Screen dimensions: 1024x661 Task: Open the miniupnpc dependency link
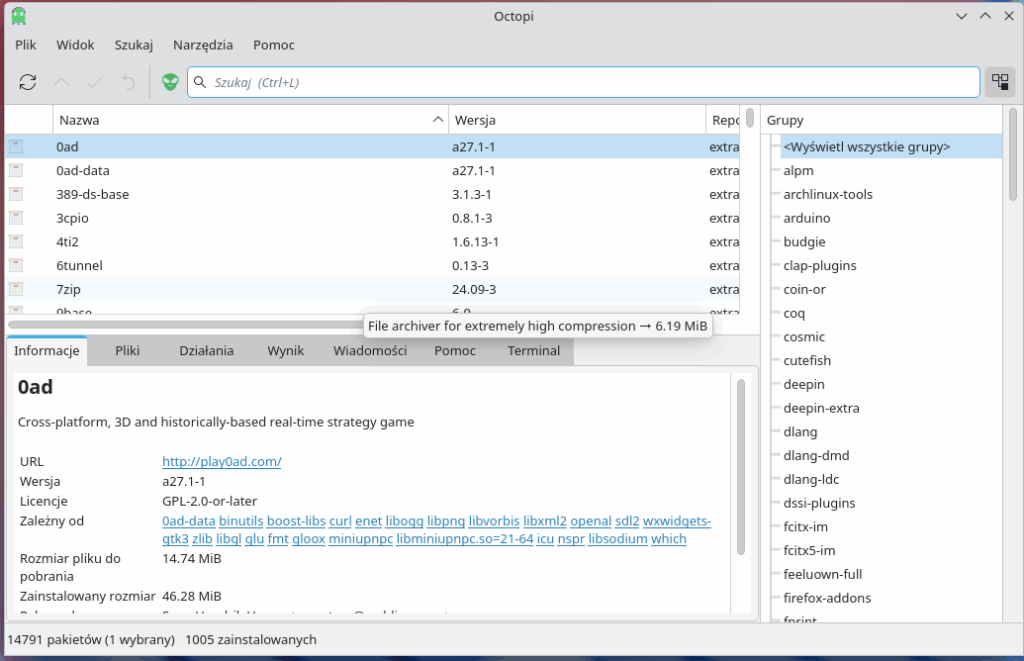pos(360,539)
